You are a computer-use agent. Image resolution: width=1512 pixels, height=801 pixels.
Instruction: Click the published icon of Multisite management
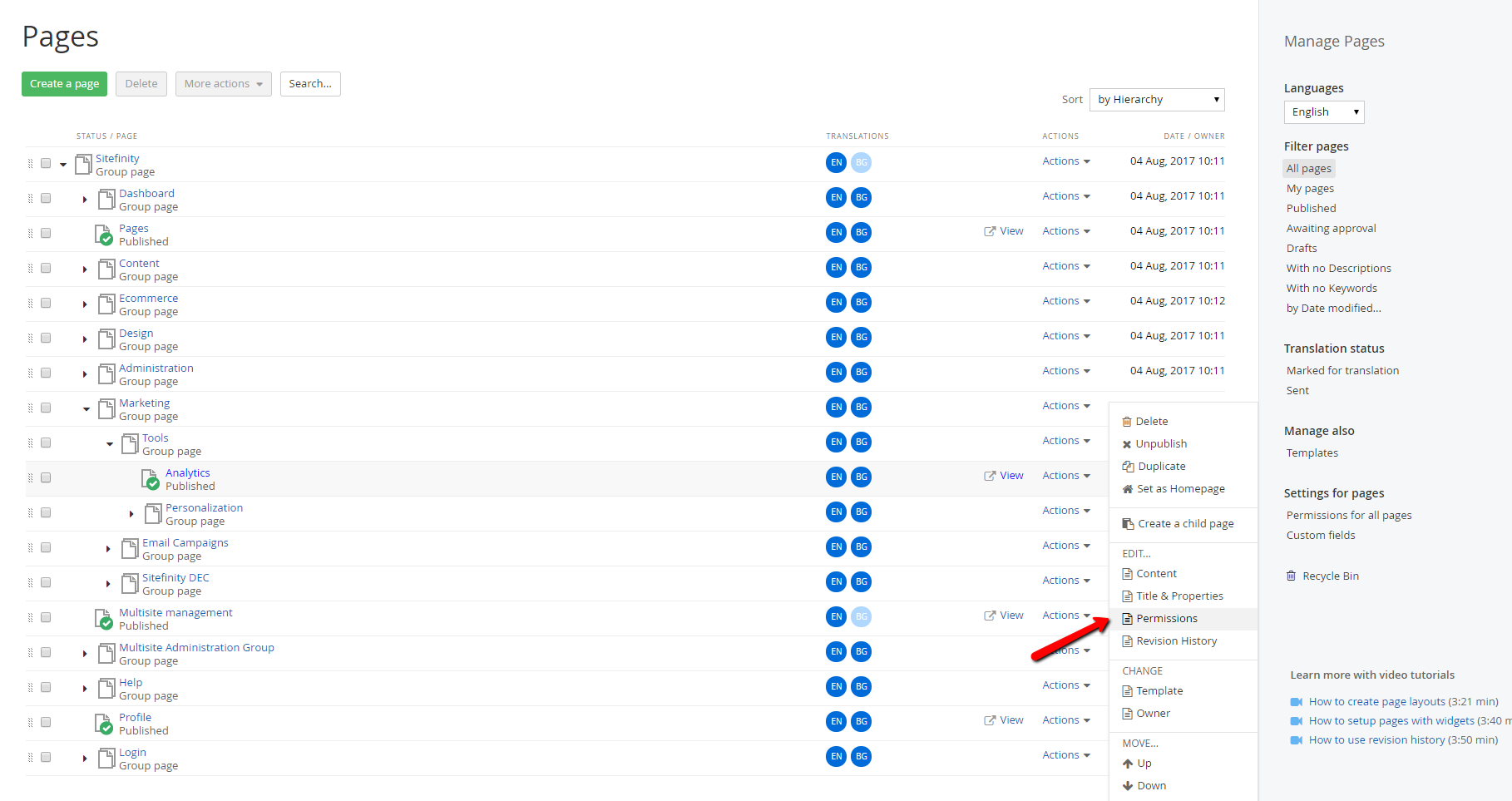(x=104, y=619)
